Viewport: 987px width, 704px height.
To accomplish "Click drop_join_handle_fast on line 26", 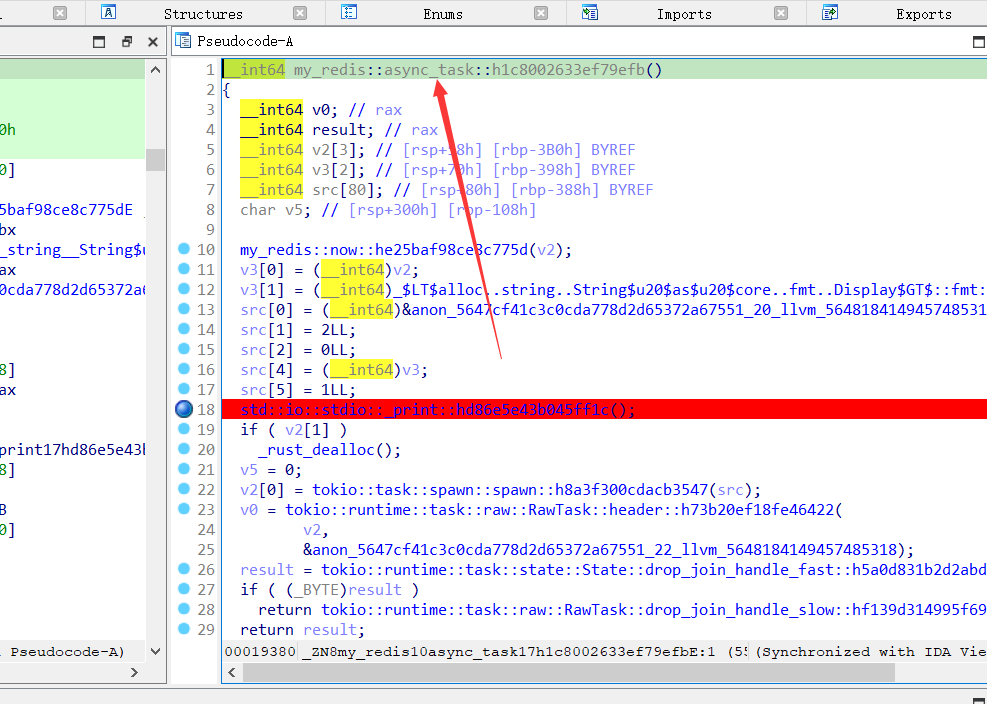I will pos(654,570).
